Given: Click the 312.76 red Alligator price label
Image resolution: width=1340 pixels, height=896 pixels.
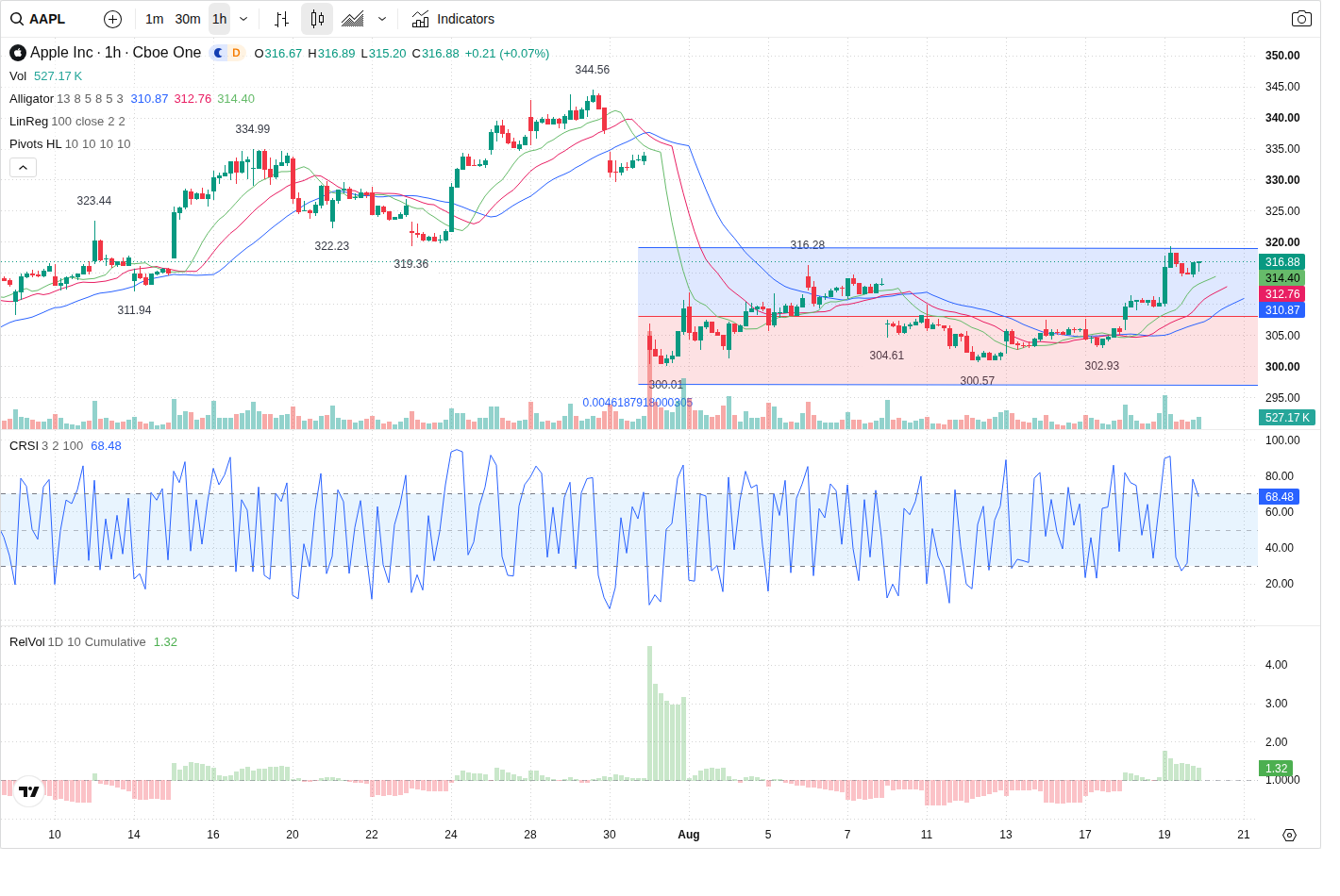Looking at the screenshot, I should click(1281, 294).
